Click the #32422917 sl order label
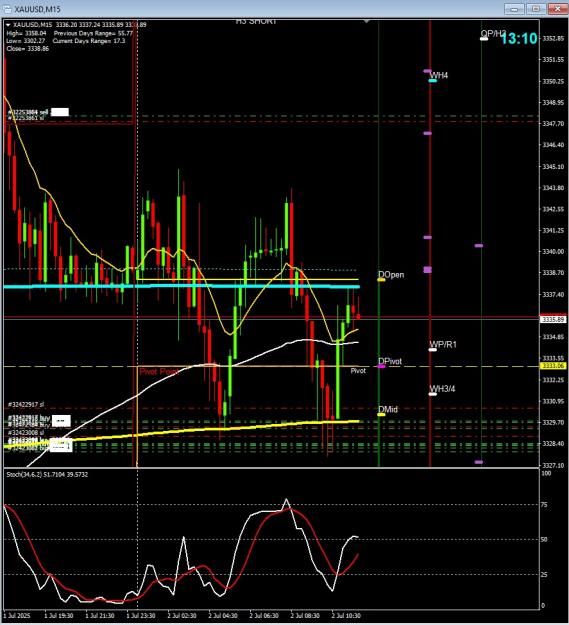The height and width of the screenshot is (625, 569). click(26, 404)
